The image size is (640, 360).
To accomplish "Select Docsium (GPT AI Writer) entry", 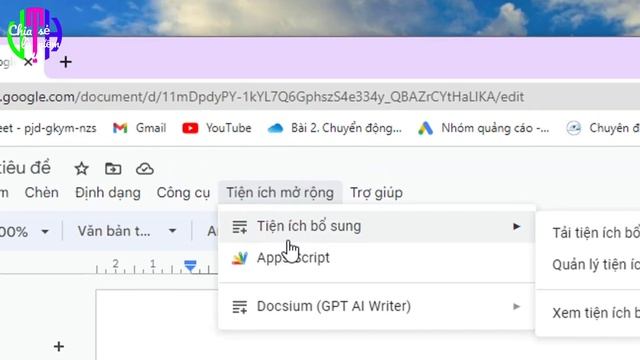I will click(x=376, y=306).
